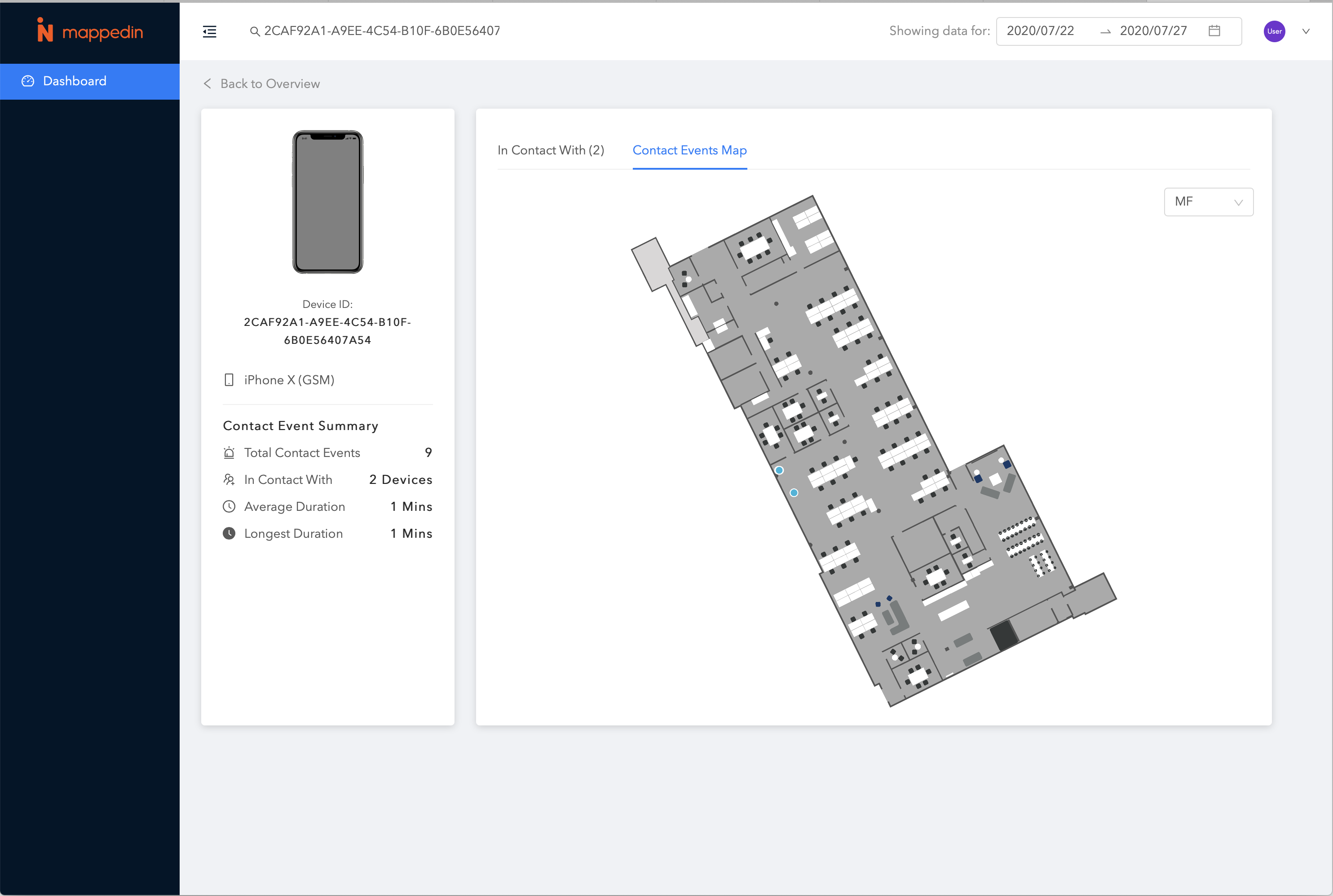Image resolution: width=1333 pixels, height=896 pixels.
Task: Collapse sidebar with the menu fold icon
Action: (x=210, y=31)
